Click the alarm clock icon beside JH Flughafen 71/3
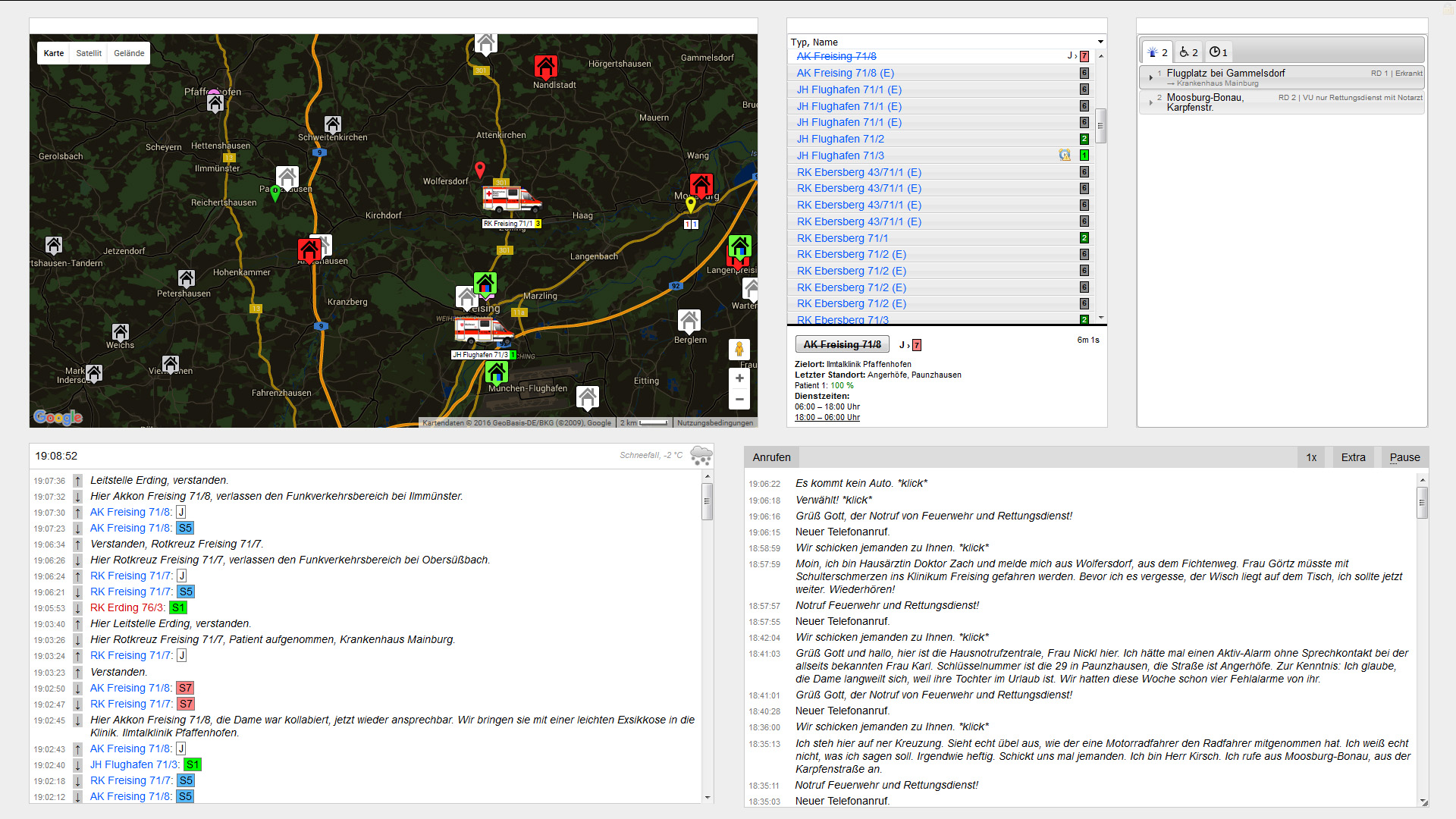 click(1065, 155)
